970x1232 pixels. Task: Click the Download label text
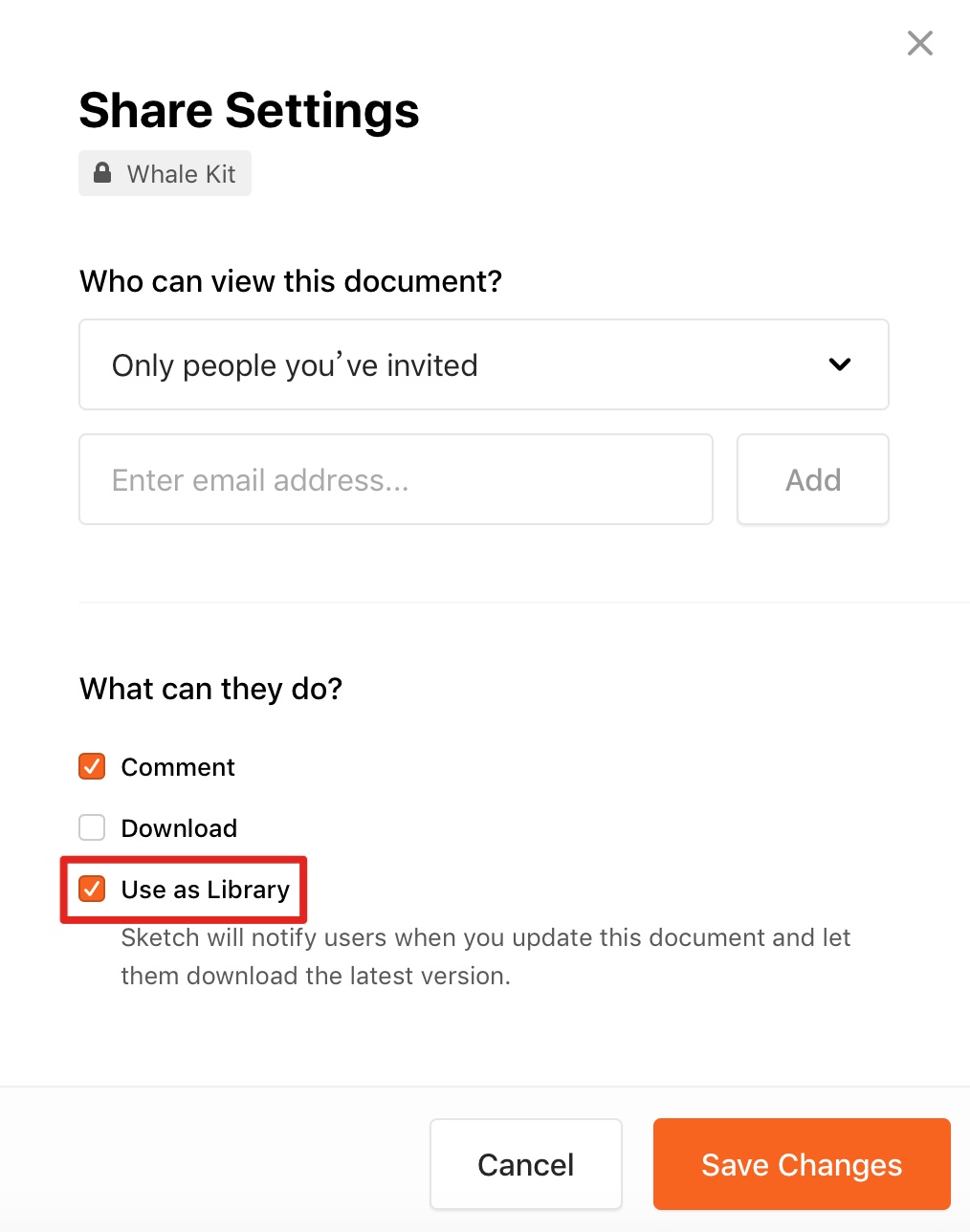(x=179, y=828)
